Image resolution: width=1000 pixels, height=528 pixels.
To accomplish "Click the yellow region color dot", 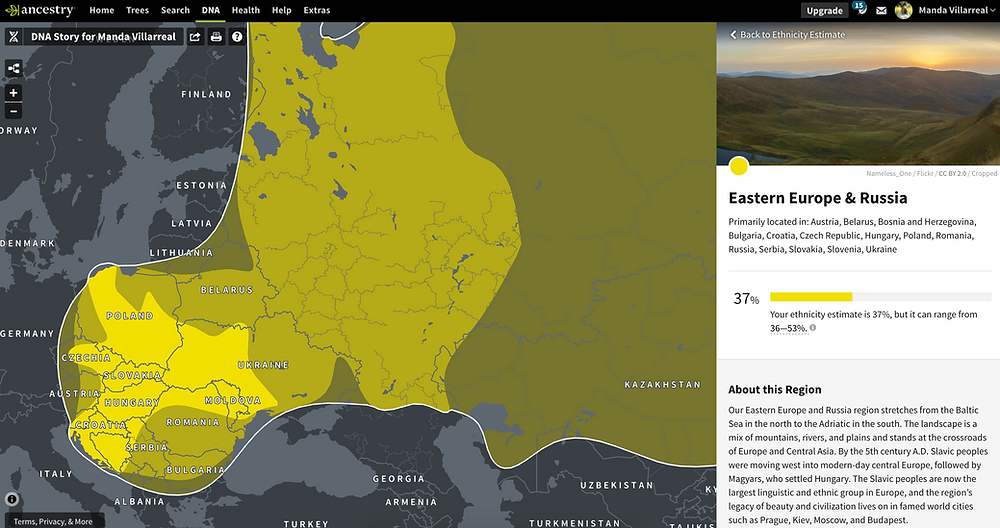I will tap(739, 166).
